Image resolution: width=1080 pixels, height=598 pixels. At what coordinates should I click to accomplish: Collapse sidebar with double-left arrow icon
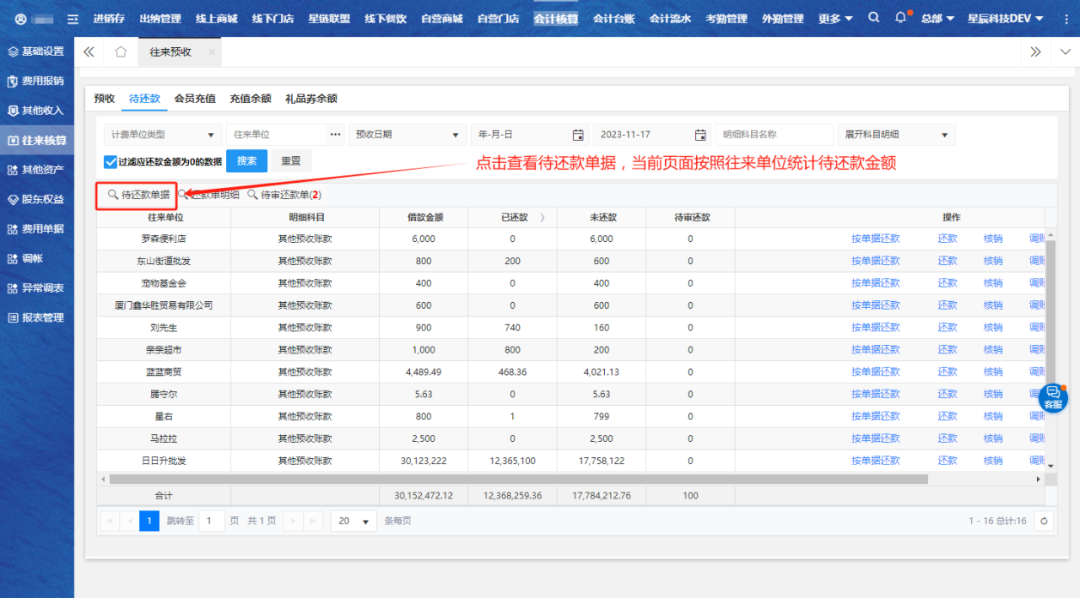tap(89, 52)
